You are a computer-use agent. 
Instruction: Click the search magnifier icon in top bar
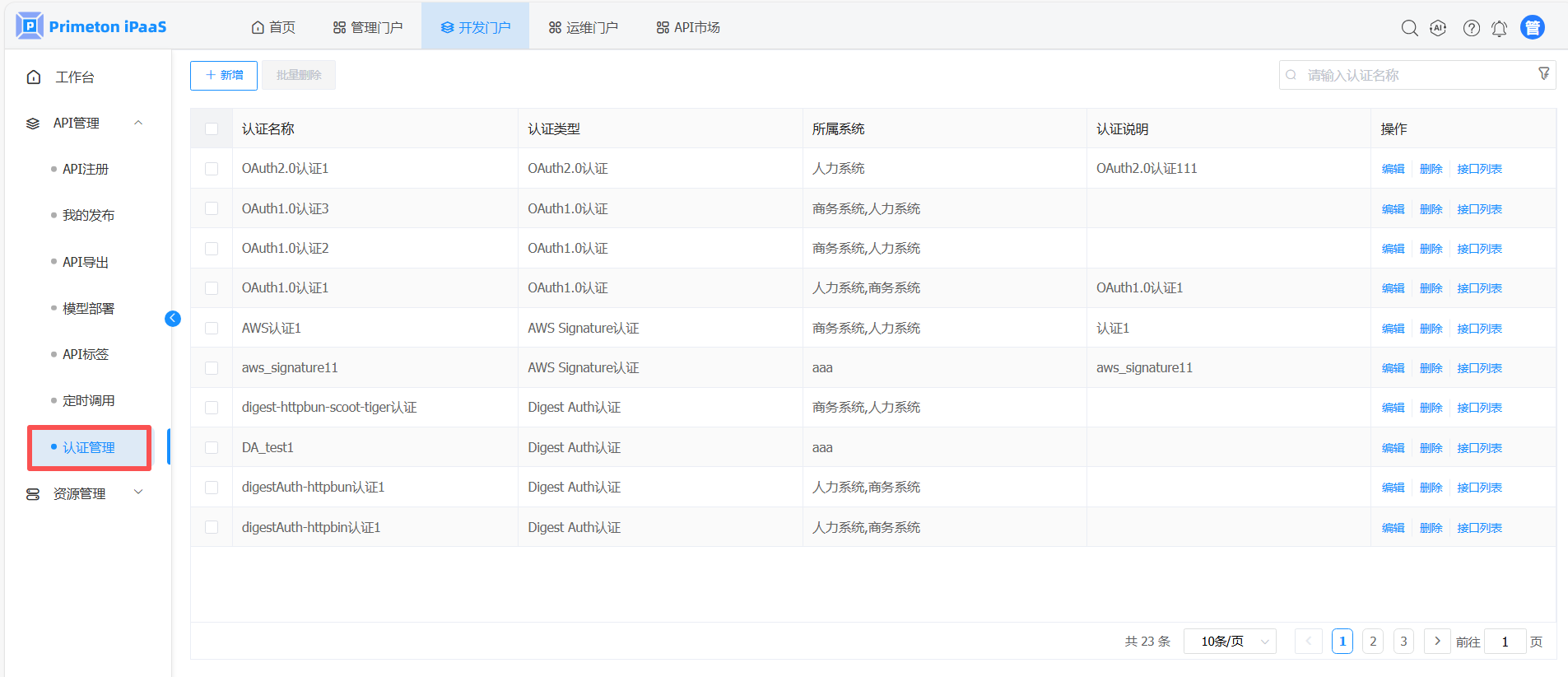1409,28
